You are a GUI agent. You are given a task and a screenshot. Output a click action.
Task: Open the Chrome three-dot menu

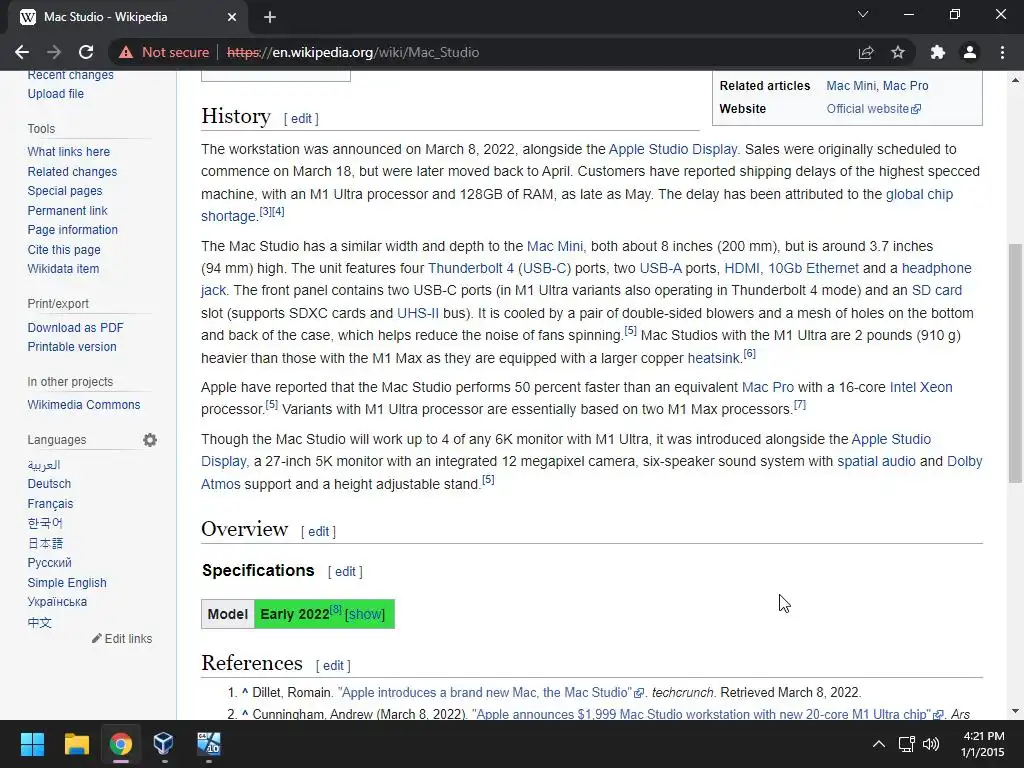pos(1002,52)
